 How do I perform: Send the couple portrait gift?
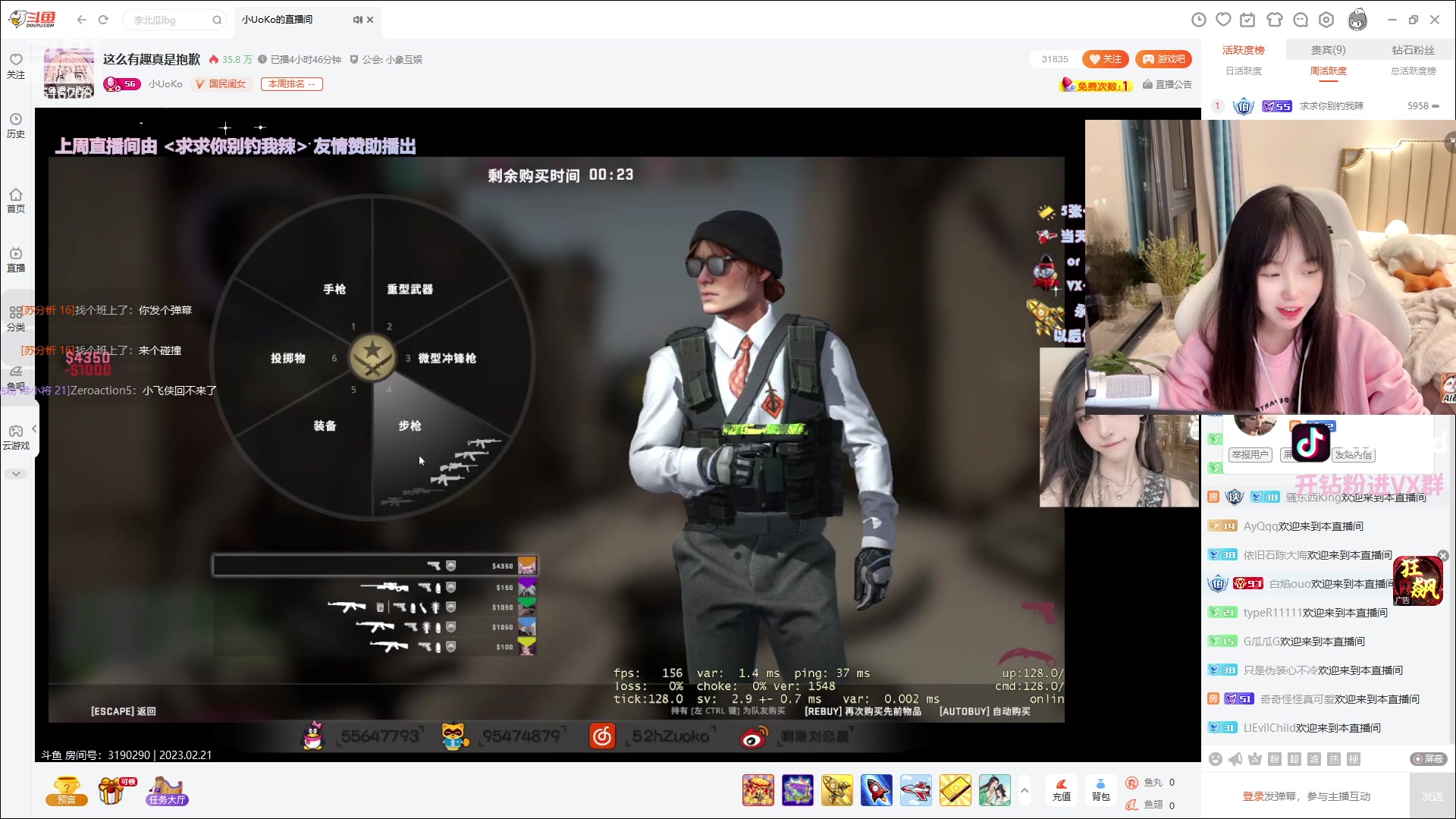click(995, 790)
